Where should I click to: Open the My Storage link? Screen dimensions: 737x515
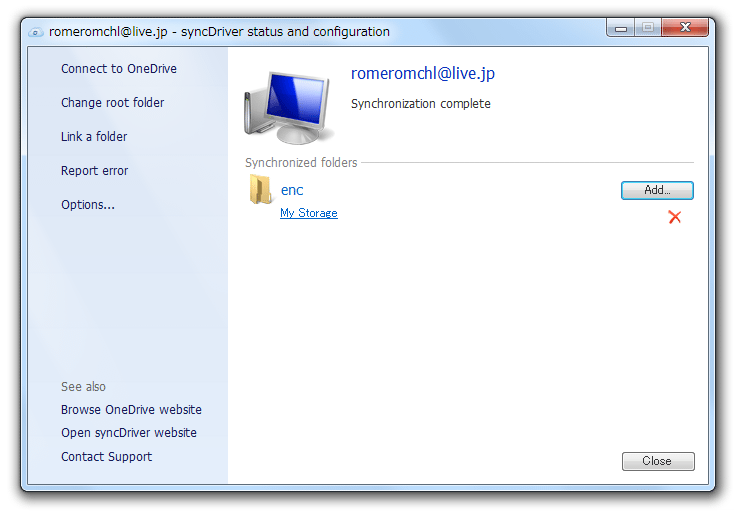coord(309,213)
